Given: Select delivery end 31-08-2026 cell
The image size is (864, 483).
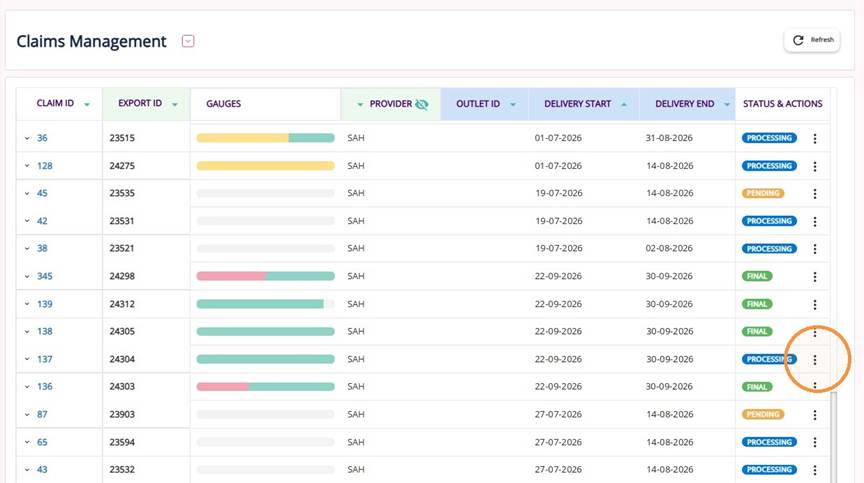Looking at the screenshot, I should coord(669,138).
